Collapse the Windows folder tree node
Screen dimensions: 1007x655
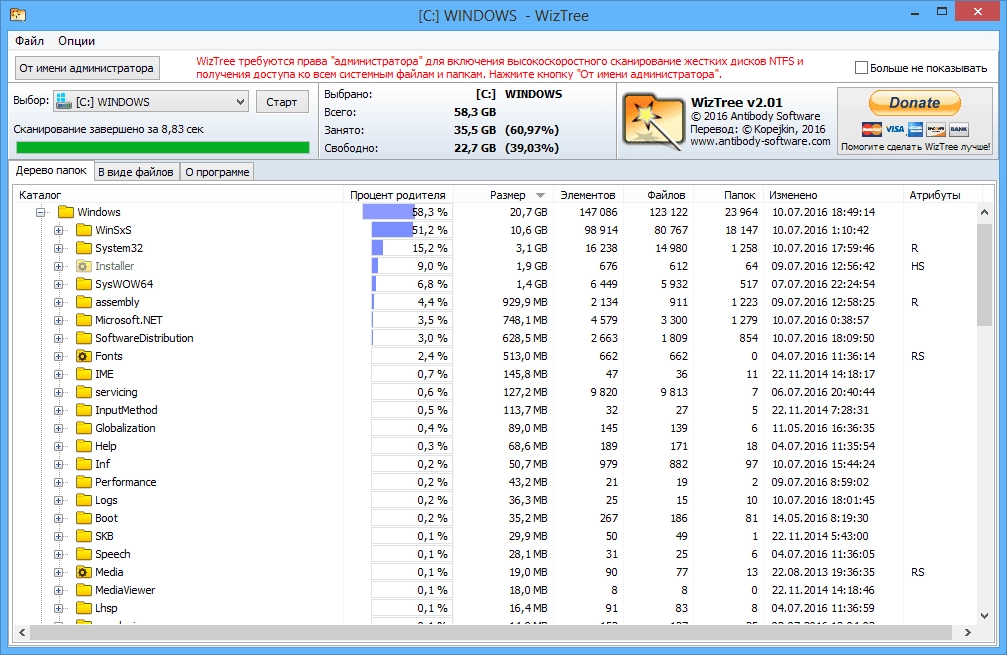pos(40,212)
